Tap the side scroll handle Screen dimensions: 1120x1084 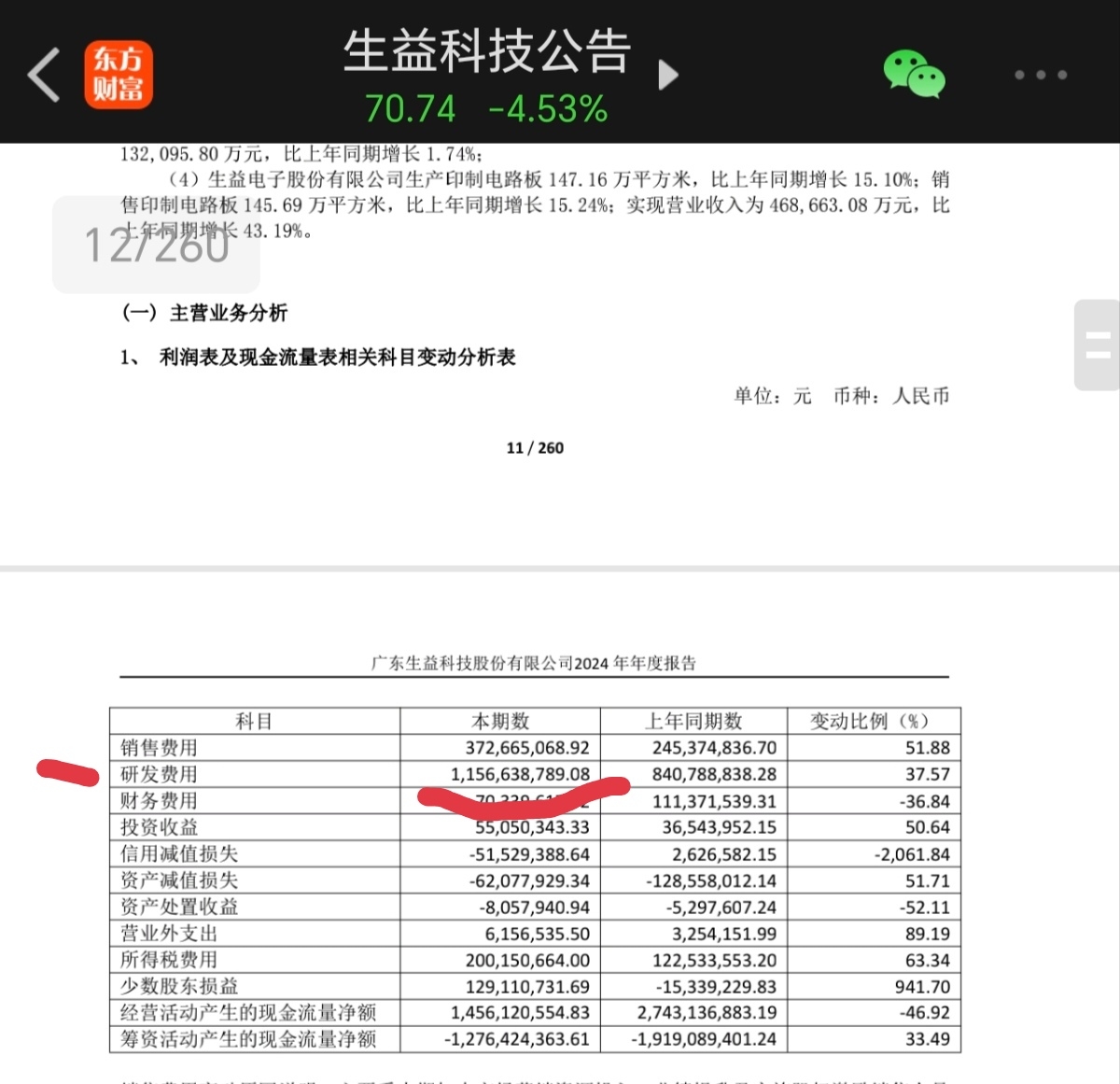click(x=1098, y=345)
